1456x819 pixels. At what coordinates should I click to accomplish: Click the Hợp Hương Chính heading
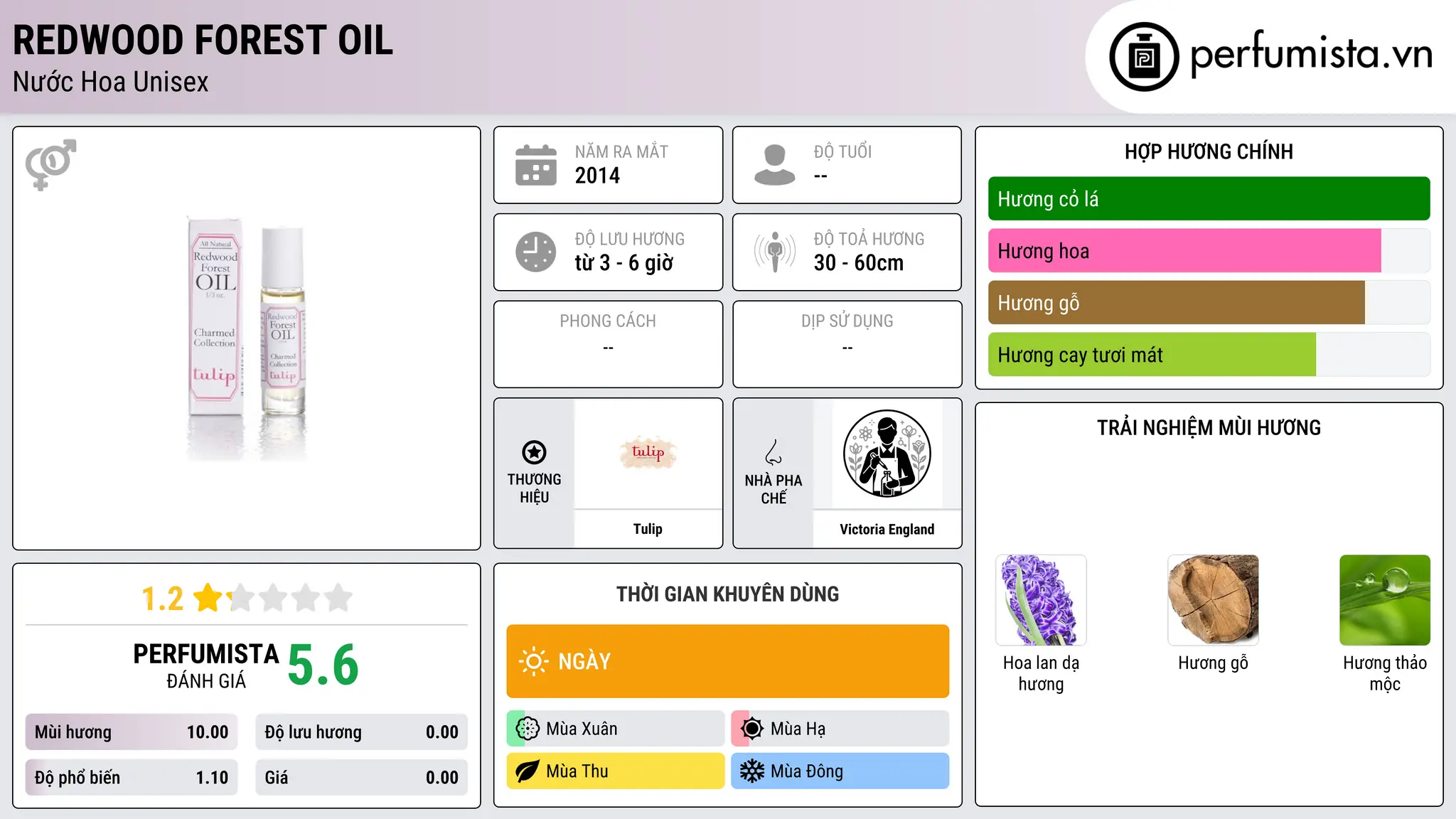click(1209, 151)
